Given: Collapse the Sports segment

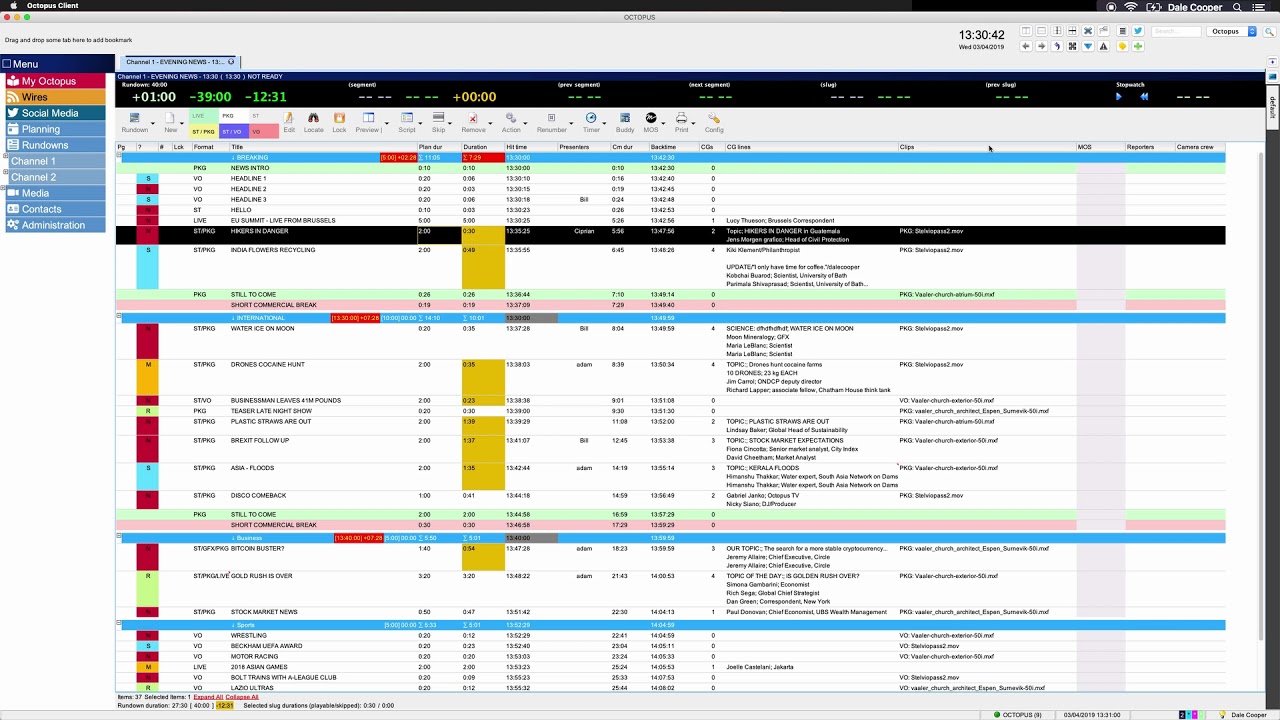Looking at the screenshot, I should [x=120, y=624].
